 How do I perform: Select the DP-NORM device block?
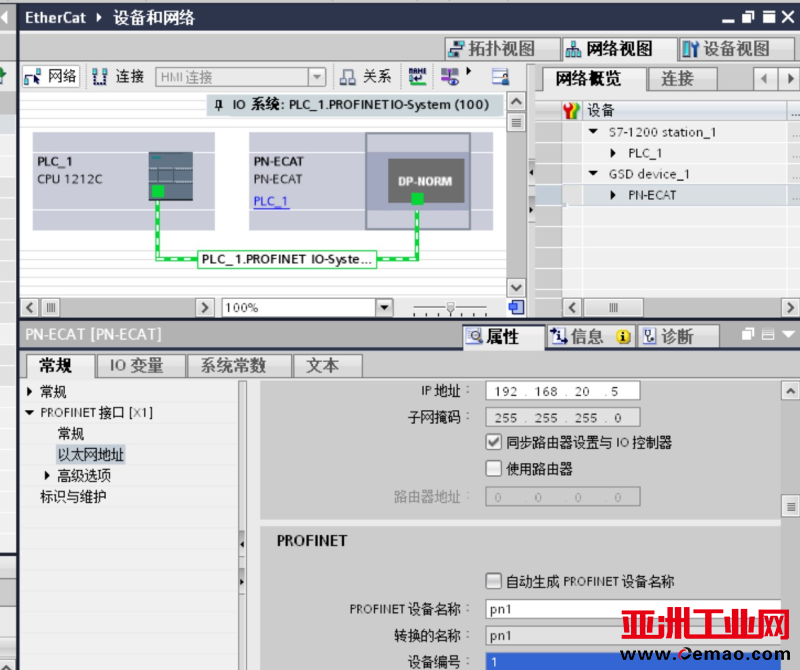pos(426,181)
